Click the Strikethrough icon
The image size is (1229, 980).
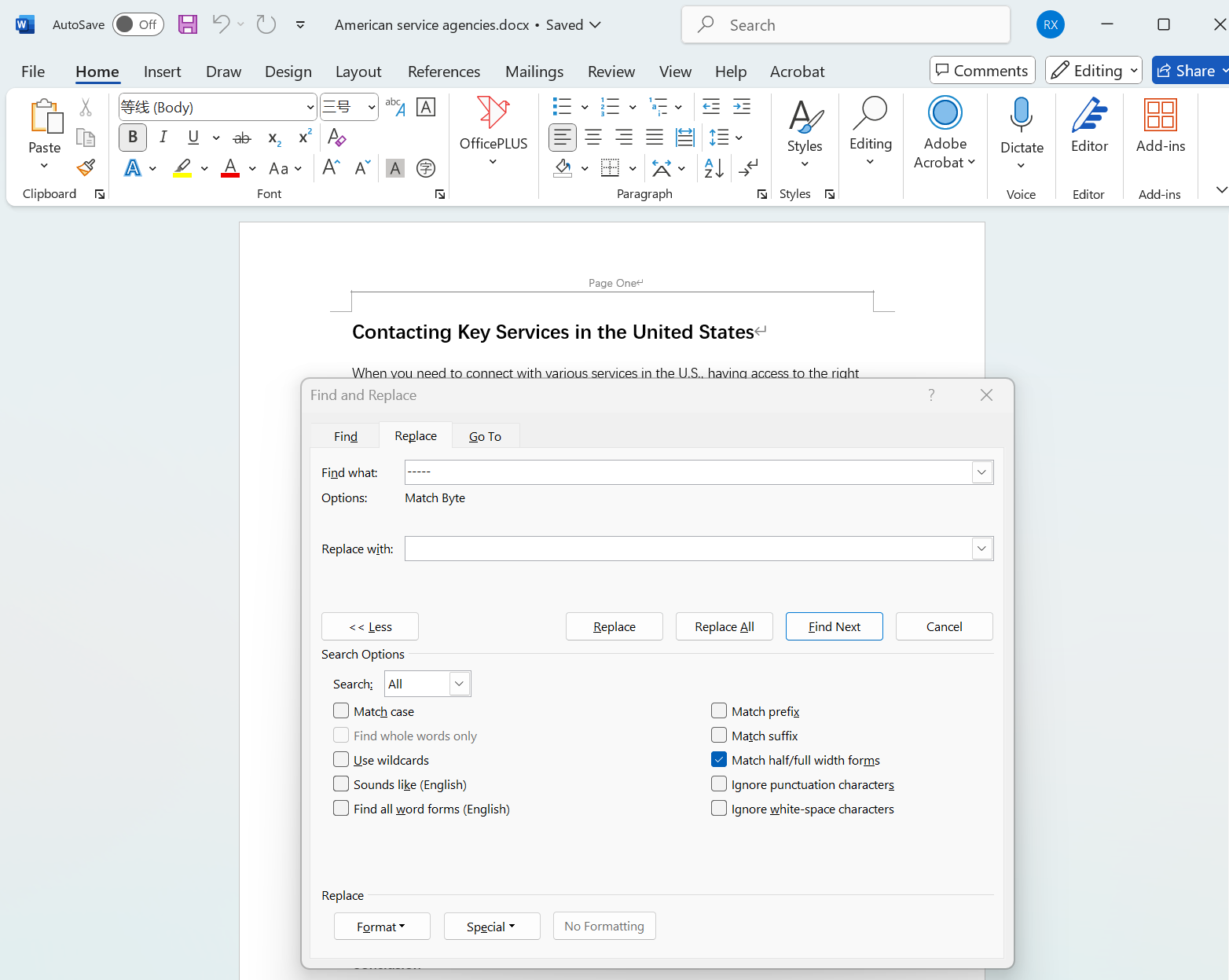coord(242,138)
